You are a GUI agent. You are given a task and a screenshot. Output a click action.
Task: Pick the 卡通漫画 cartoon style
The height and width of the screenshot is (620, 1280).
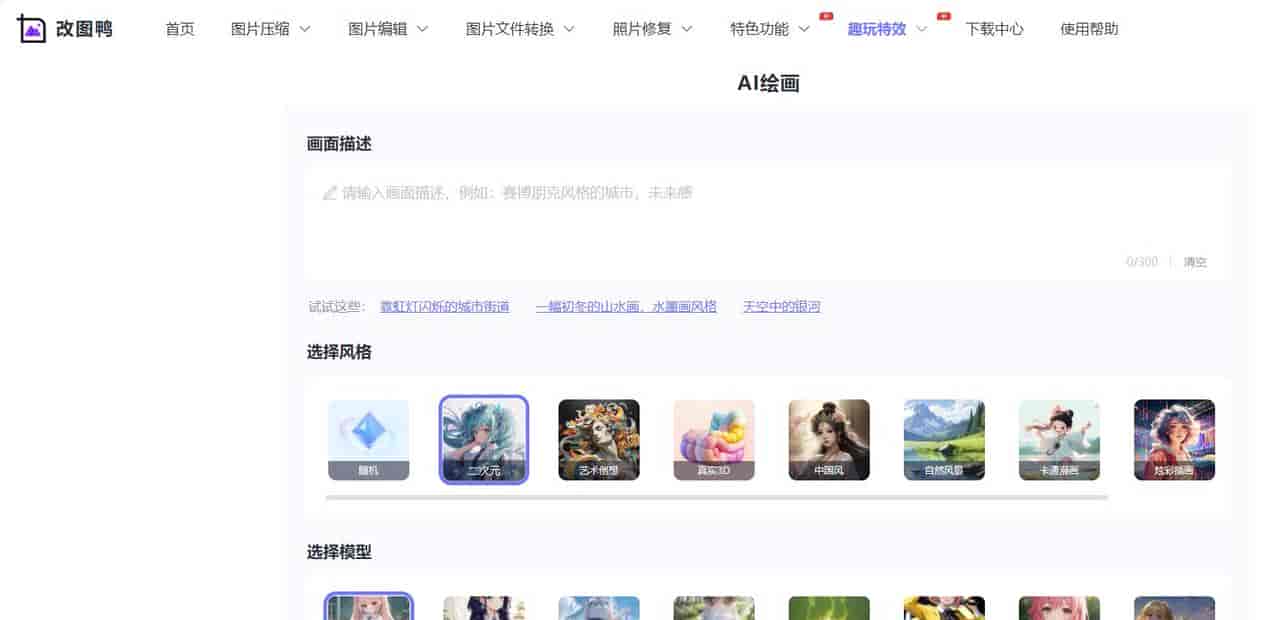tap(1059, 439)
